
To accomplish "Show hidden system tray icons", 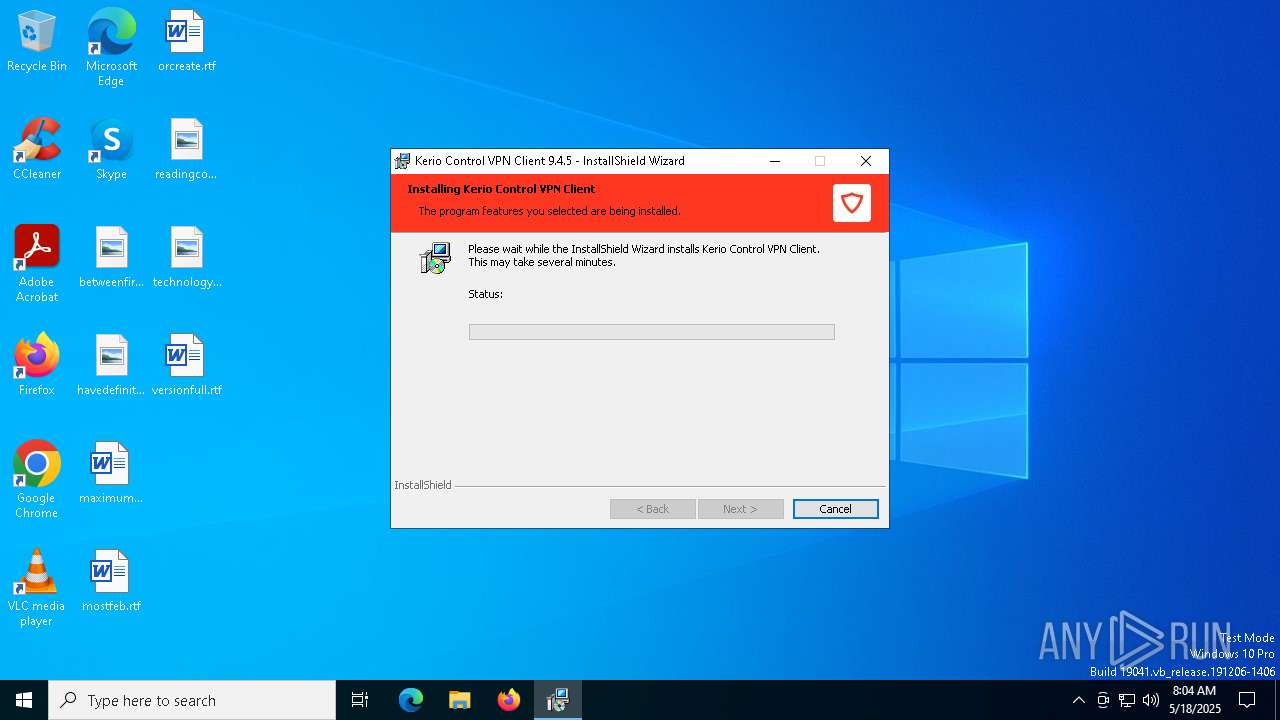I will [x=1078, y=700].
